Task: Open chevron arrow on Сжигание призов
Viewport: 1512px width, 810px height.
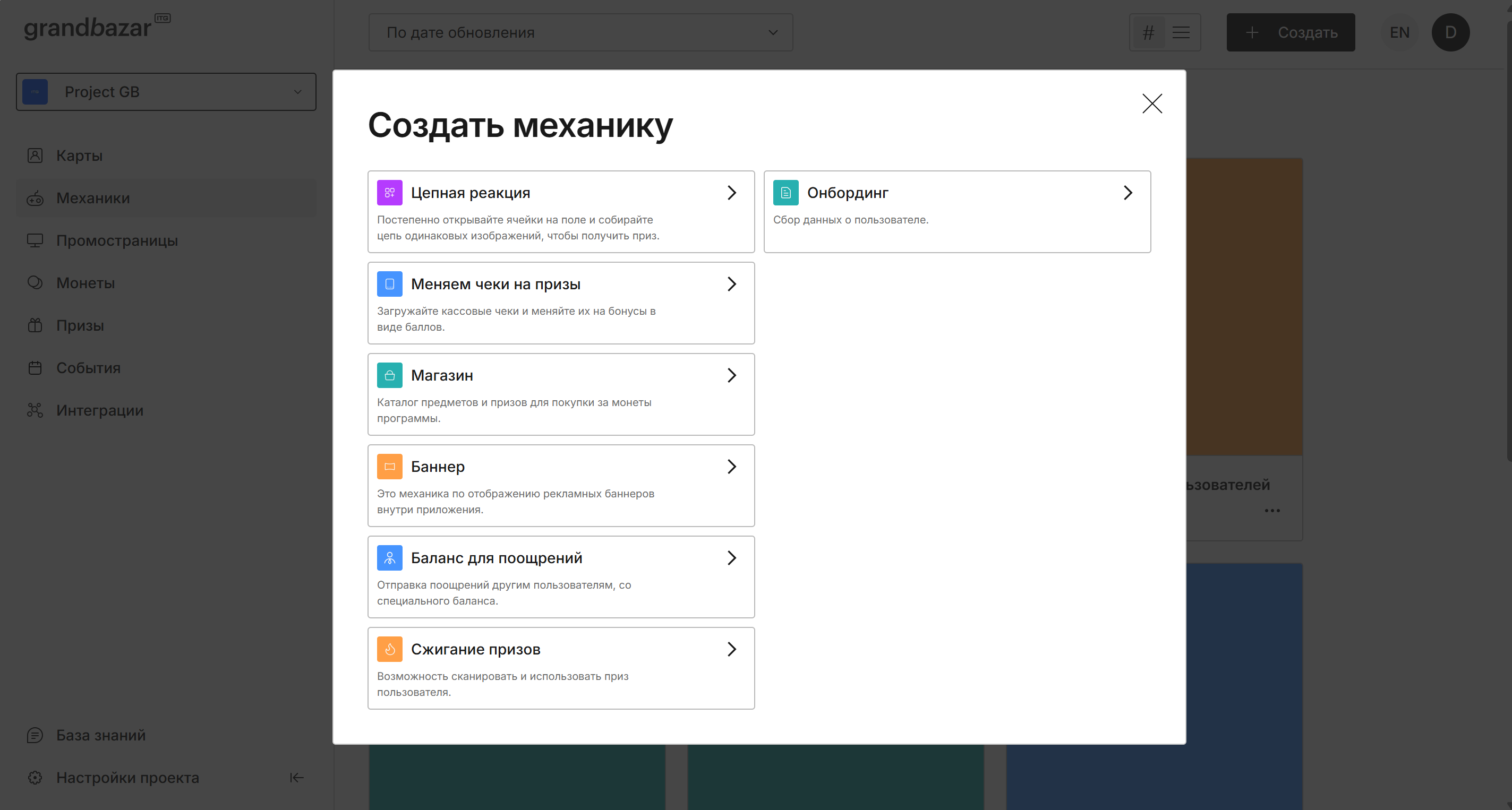Action: [731, 649]
